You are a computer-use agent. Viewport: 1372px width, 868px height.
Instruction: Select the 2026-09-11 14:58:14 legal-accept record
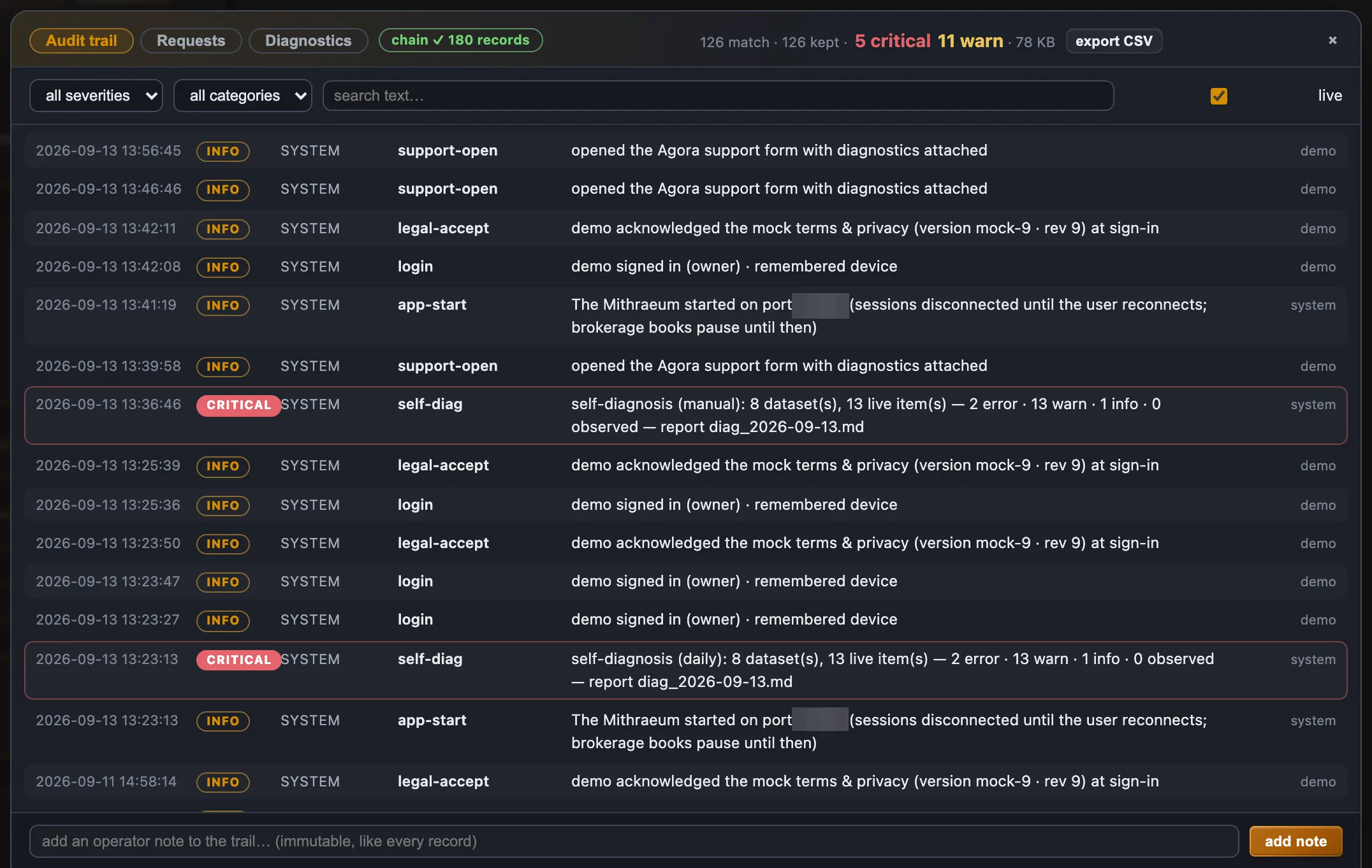point(685,782)
